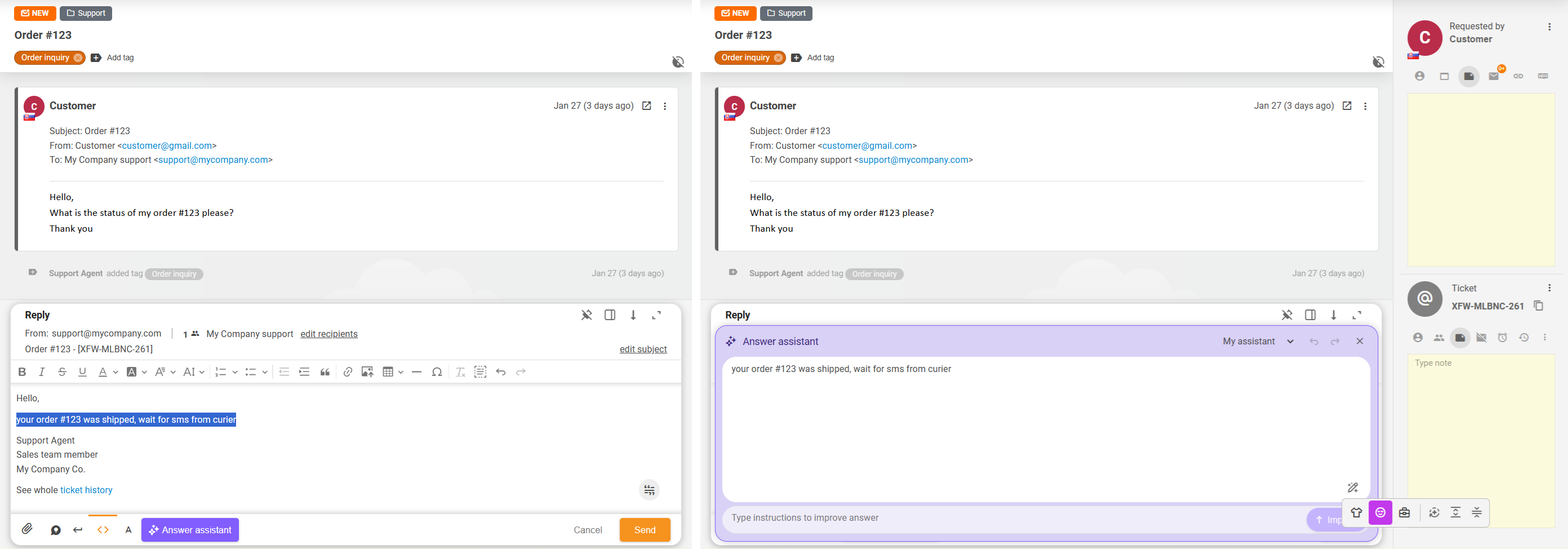Toggle bold formatting
Viewport: 1568px width, 549px height.
coord(22,372)
